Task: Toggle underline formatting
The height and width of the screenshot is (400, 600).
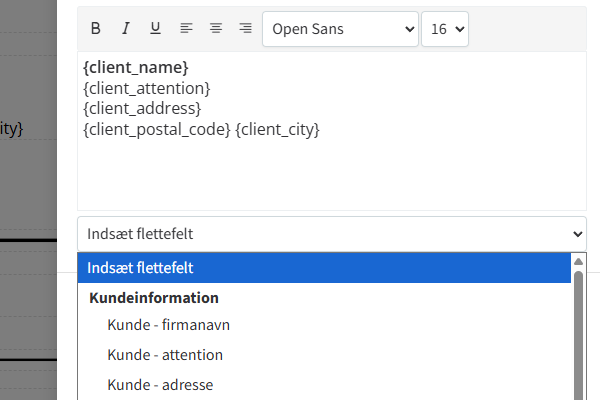Action: pyautogui.click(x=155, y=29)
